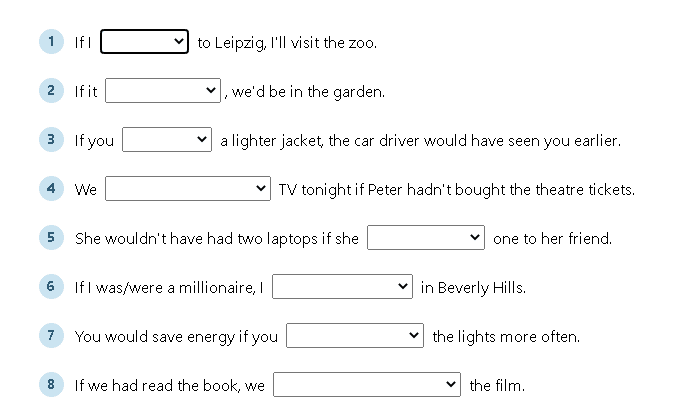Click the text 'You would save energy if you'

coord(176,337)
